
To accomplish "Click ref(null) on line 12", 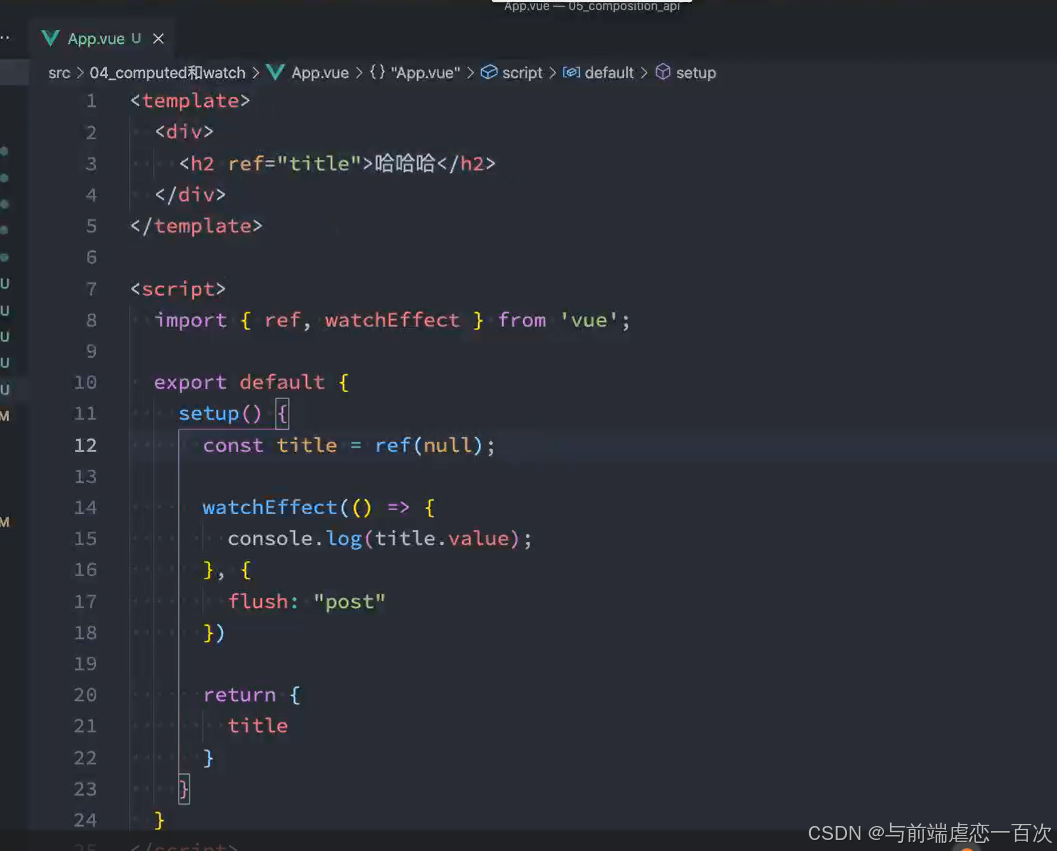I will point(429,446).
